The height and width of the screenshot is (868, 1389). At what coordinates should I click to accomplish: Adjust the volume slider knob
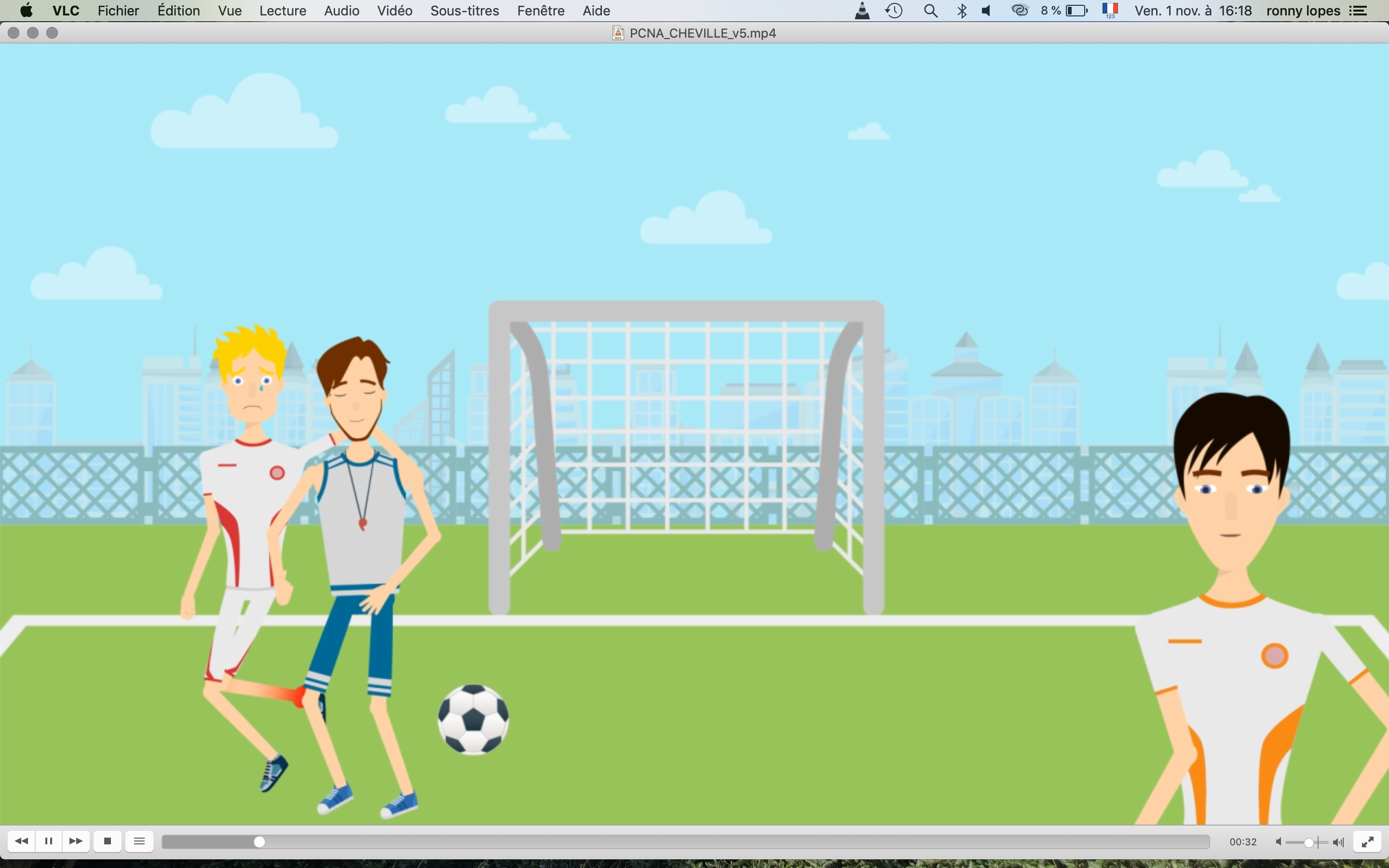pos(1308,842)
